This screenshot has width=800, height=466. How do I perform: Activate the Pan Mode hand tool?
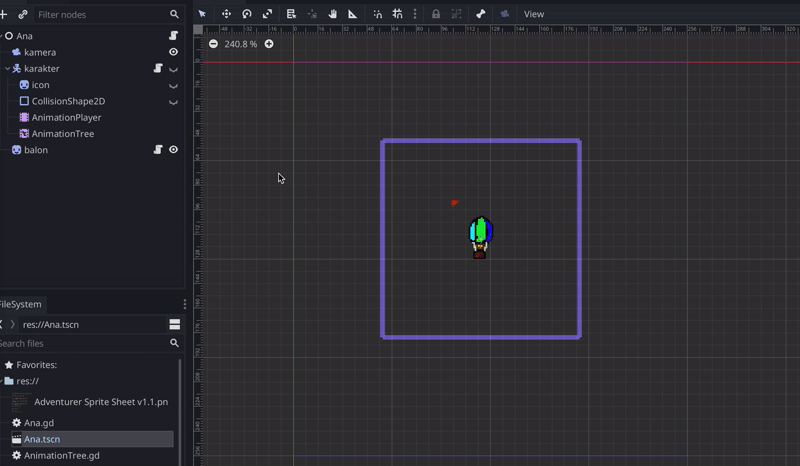coord(332,14)
